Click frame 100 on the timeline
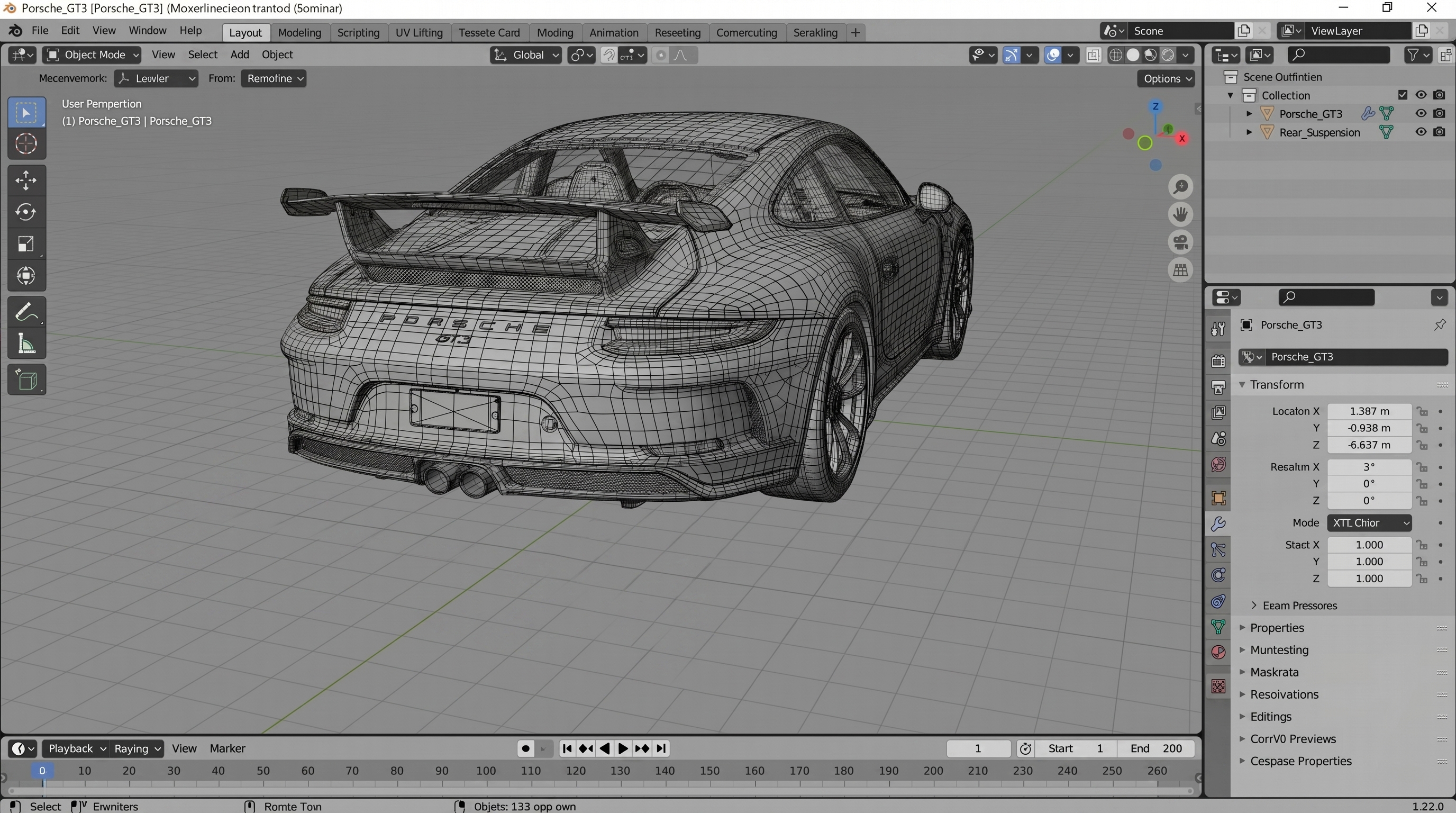The width and height of the screenshot is (1456, 813). [486, 771]
